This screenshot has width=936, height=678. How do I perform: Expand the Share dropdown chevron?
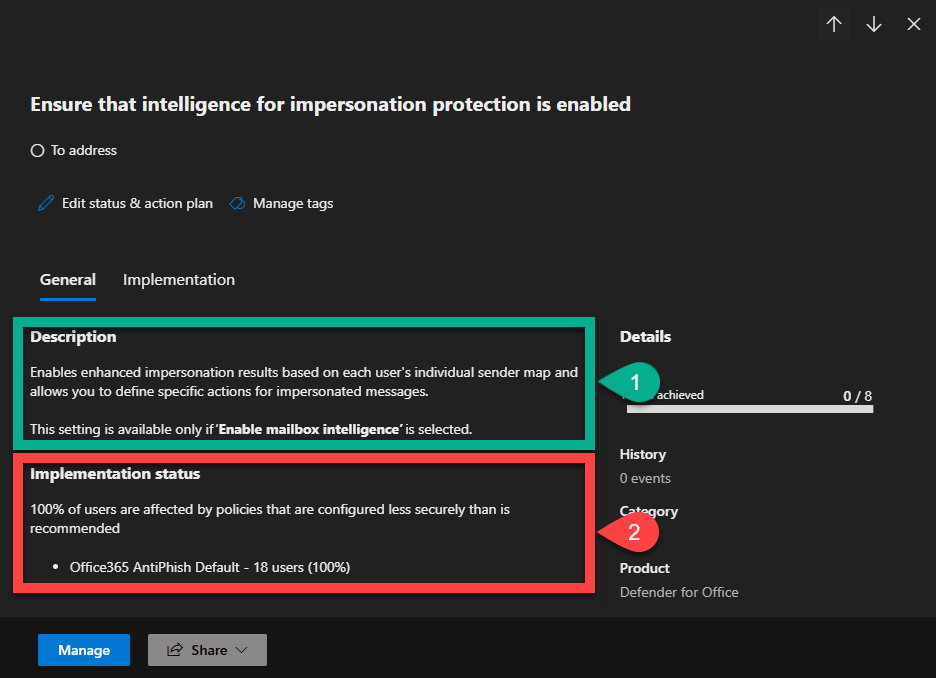click(x=241, y=650)
